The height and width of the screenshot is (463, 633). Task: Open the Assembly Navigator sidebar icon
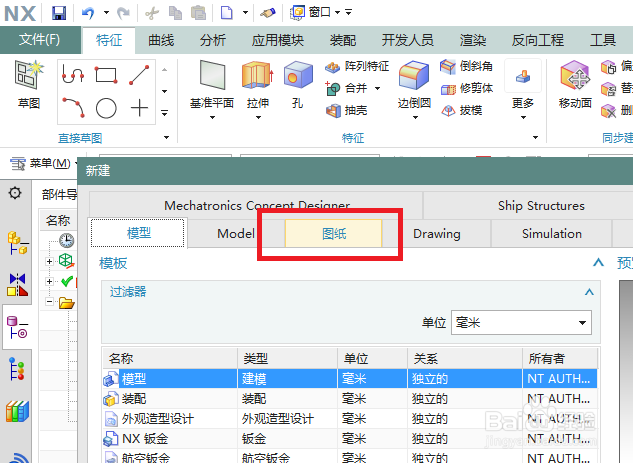point(18,243)
